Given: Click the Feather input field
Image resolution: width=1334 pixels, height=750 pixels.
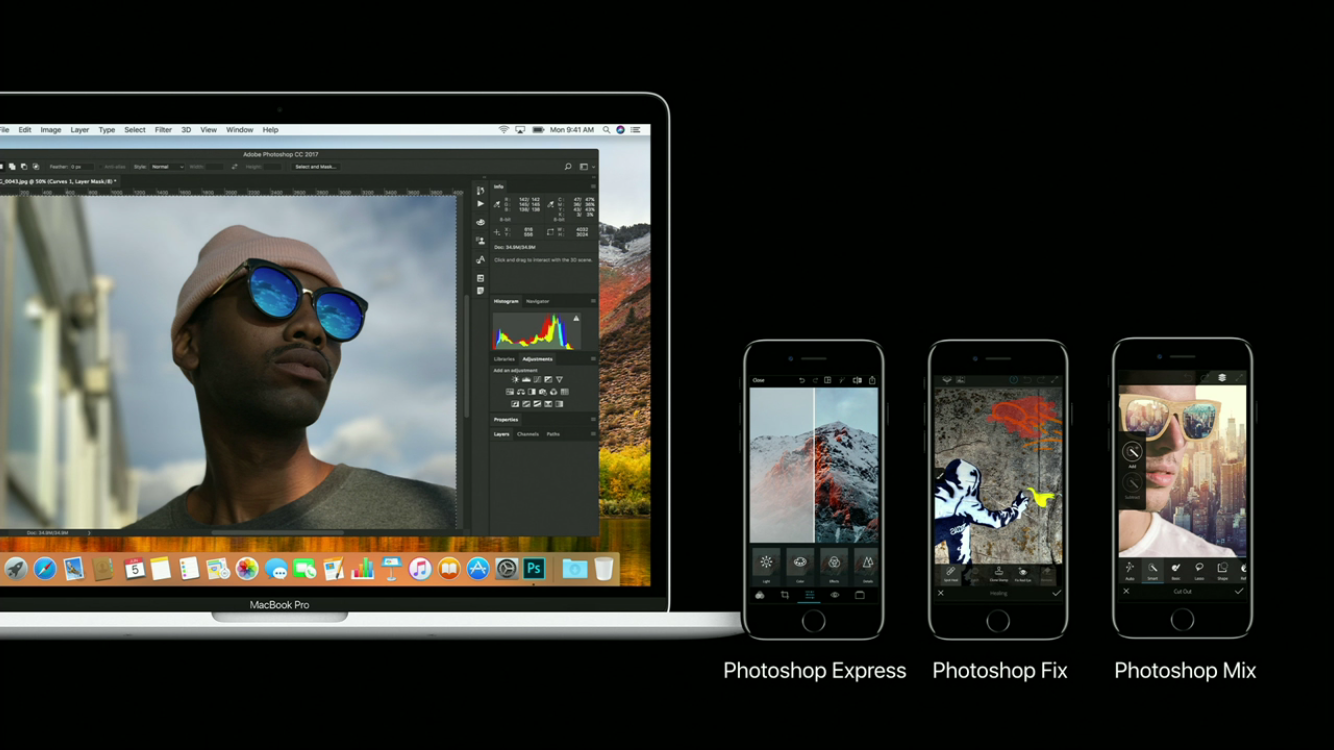Looking at the screenshot, I should click(x=81, y=167).
